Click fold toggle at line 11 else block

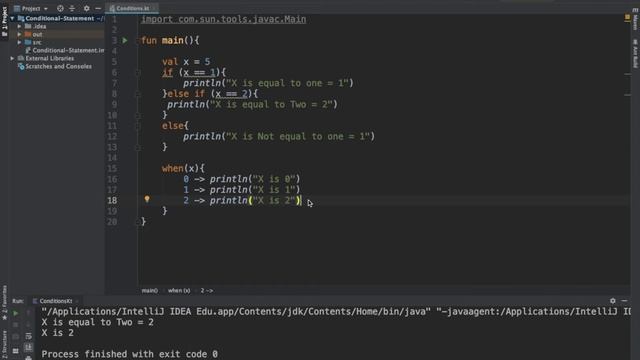138,126
